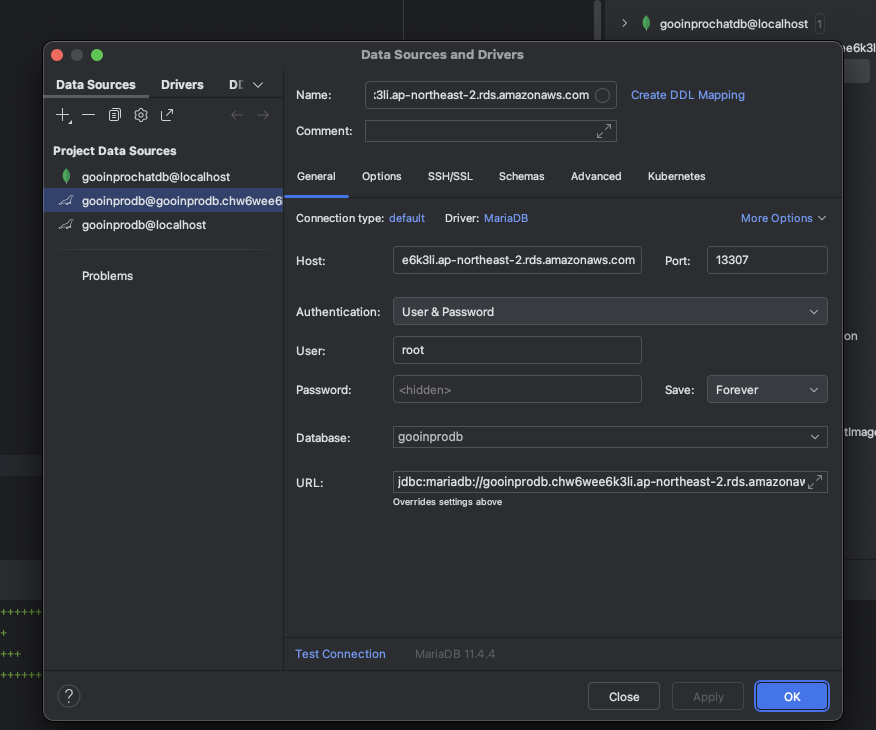The height and width of the screenshot is (730, 876).
Task: Click the MongoDB leaf icon in the background database panel
Action: (x=646, y=23)
